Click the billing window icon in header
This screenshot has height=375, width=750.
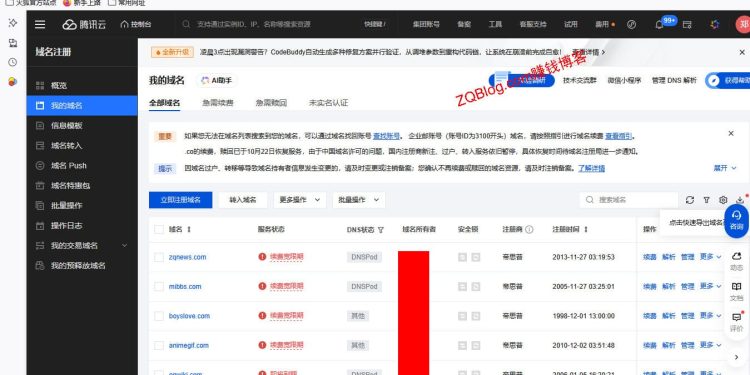click(x=687, y=24)
